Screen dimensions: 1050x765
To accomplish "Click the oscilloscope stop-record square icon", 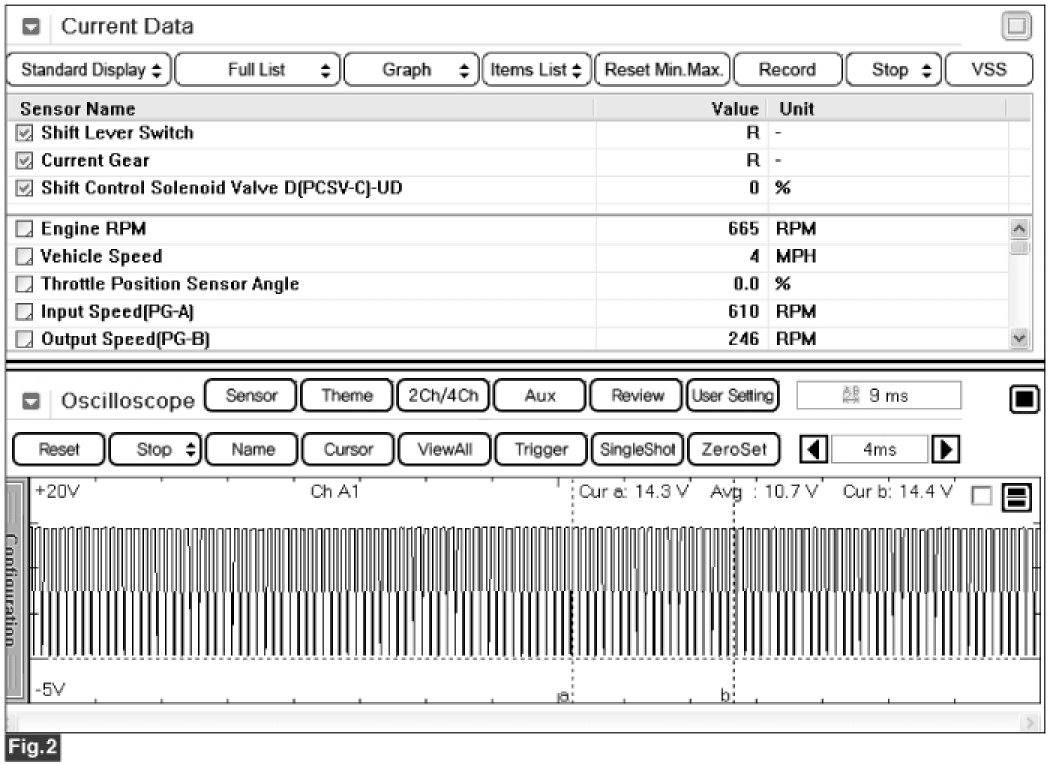I will (1023, 400).
